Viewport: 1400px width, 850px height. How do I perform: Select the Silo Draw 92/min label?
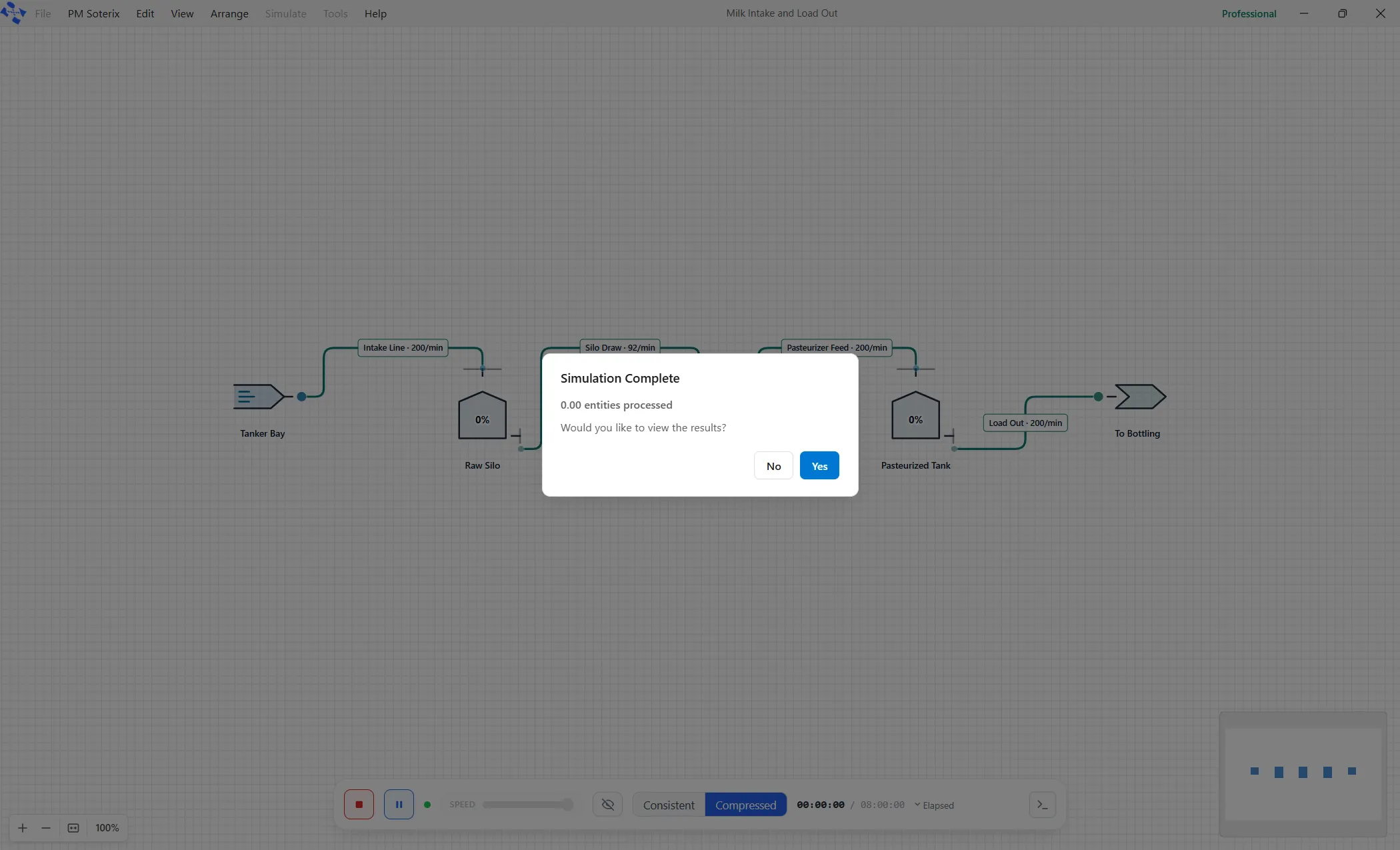point(620,347)
